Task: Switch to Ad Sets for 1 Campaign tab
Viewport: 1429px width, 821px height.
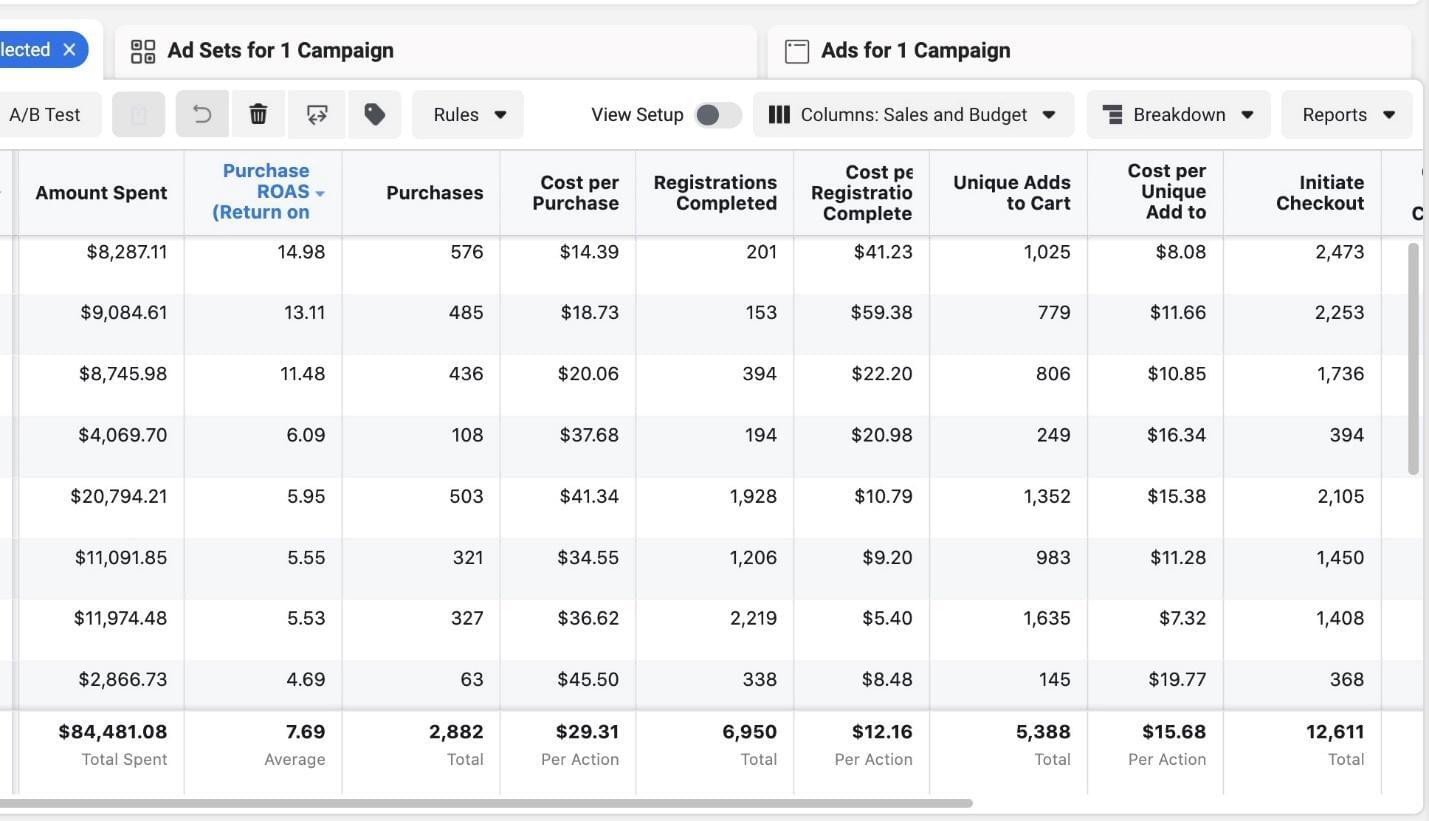Action: point(280,51)
